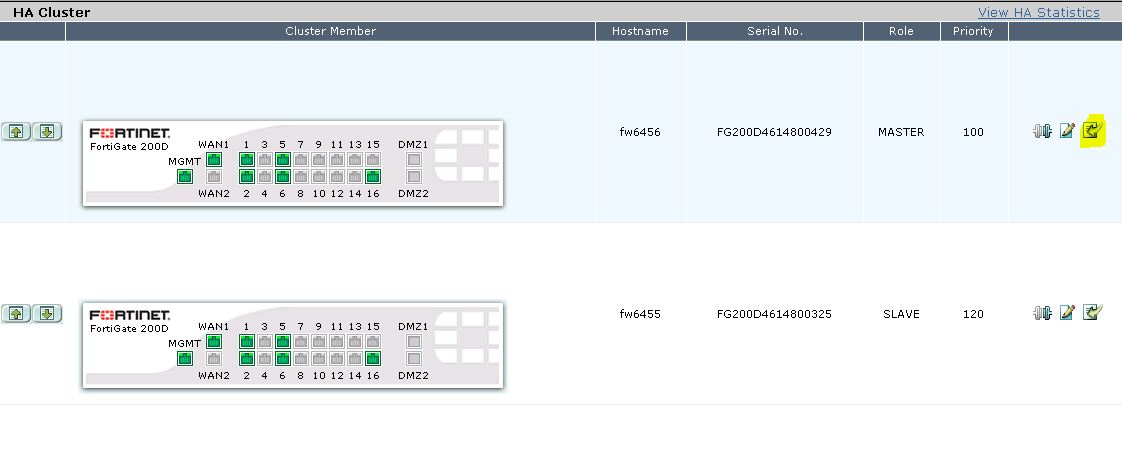Open the View HA Statistics link
The width and height of the screenshot is (1122, 454).
pyautogui.click(x=1038, y=12)
